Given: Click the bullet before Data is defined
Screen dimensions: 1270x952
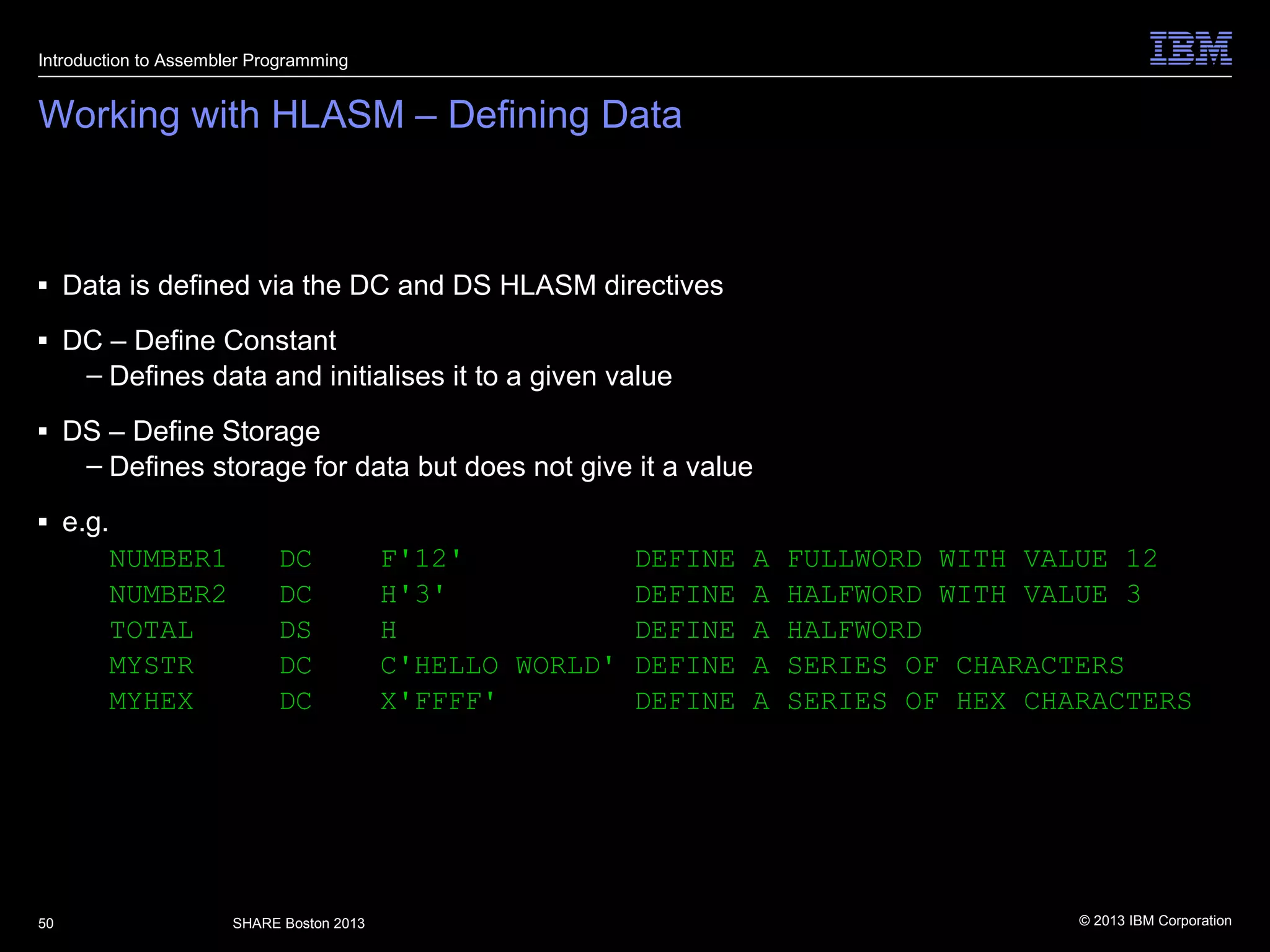Looking at the screenshot, I should (43, 286).
